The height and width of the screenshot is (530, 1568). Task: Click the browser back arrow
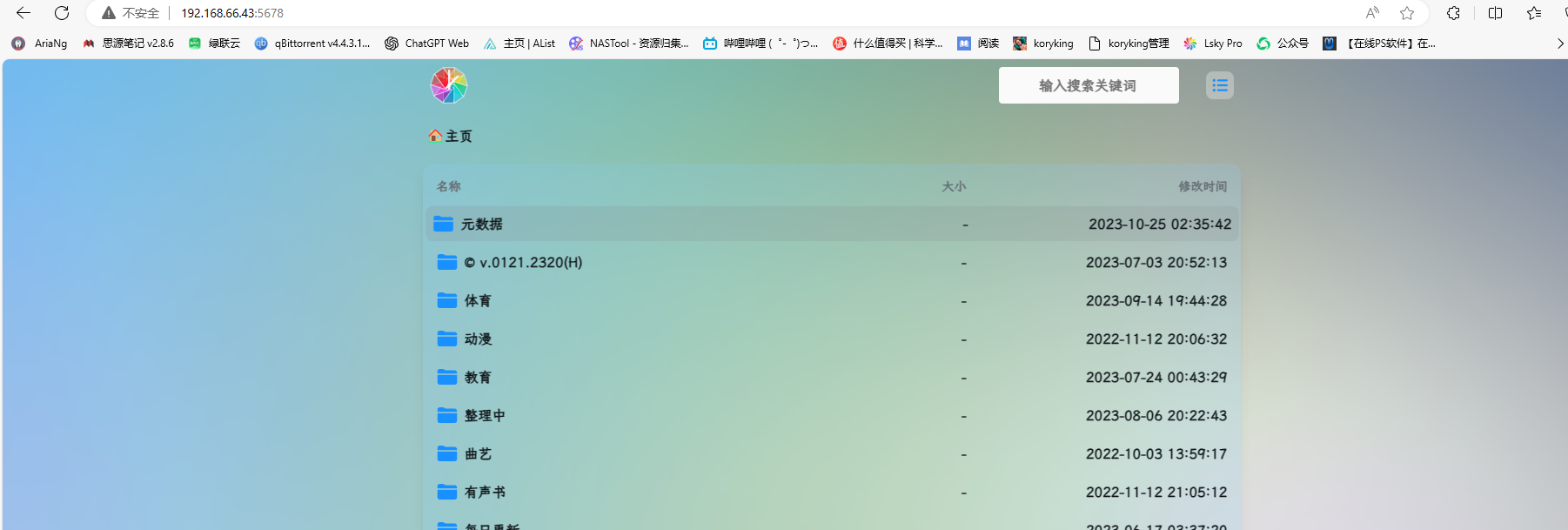point(23,13)
